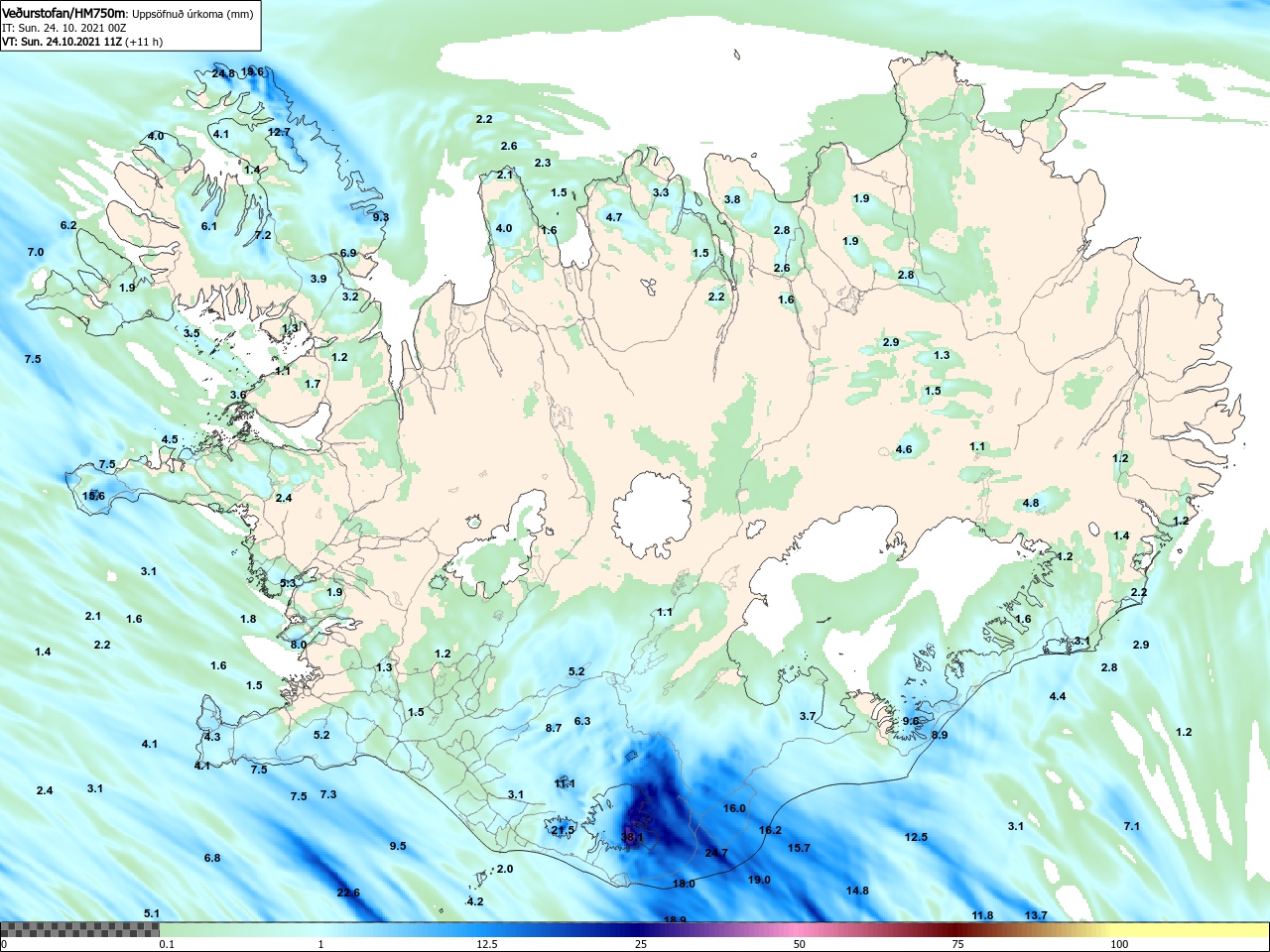Click the 16.2 precipitation value
Image resolution: width=1270 pixels, height=952 pixels.
coord(770,830)
